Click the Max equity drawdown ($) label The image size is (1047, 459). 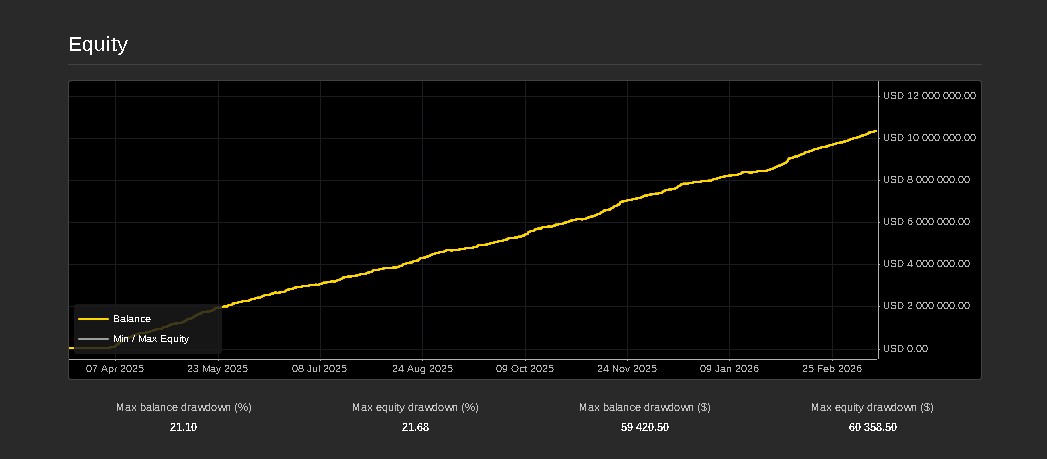pos(872,408)
